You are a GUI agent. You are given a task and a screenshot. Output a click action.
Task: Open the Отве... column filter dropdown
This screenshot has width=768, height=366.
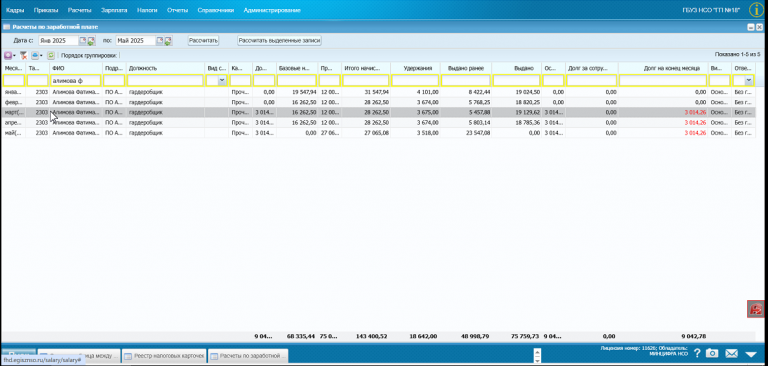point(748,80)
